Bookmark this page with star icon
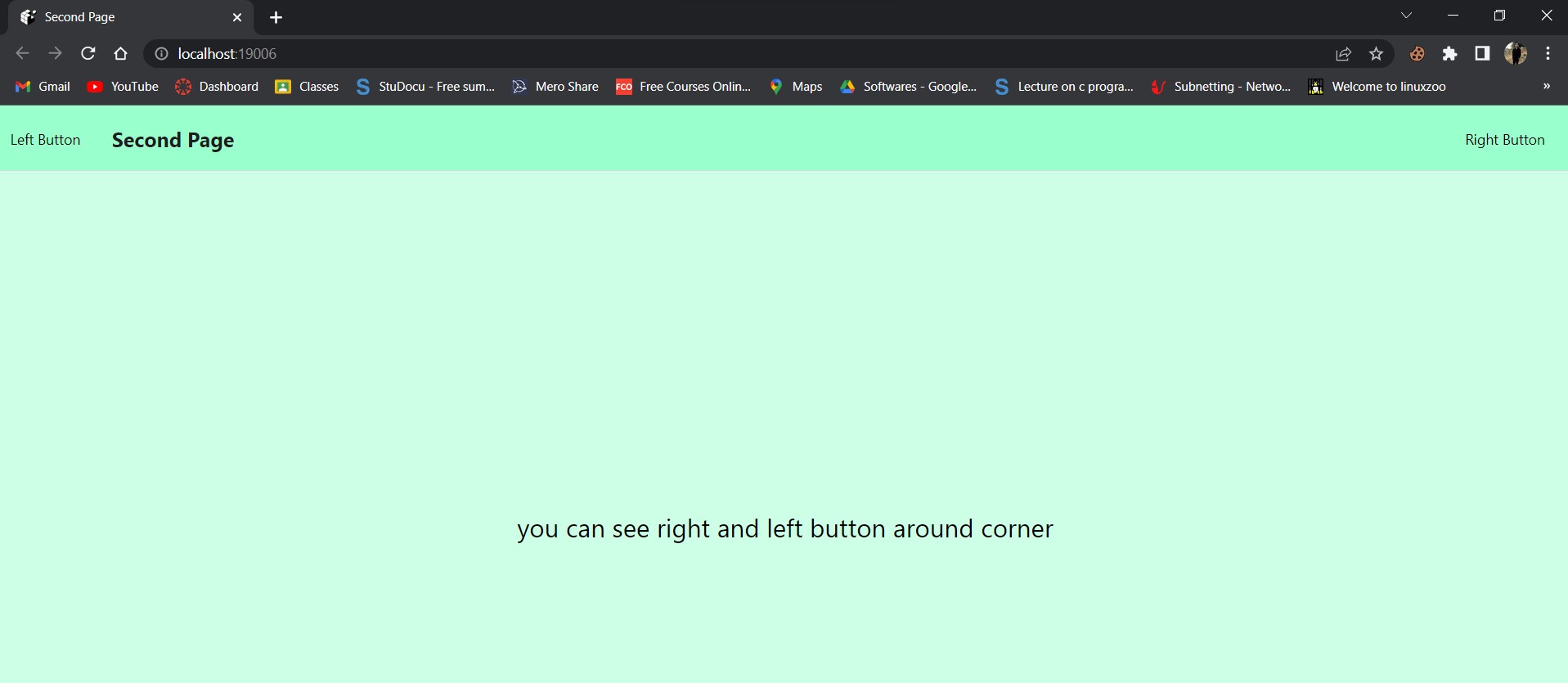1568x683 pixels. (x=1376, y=54)
